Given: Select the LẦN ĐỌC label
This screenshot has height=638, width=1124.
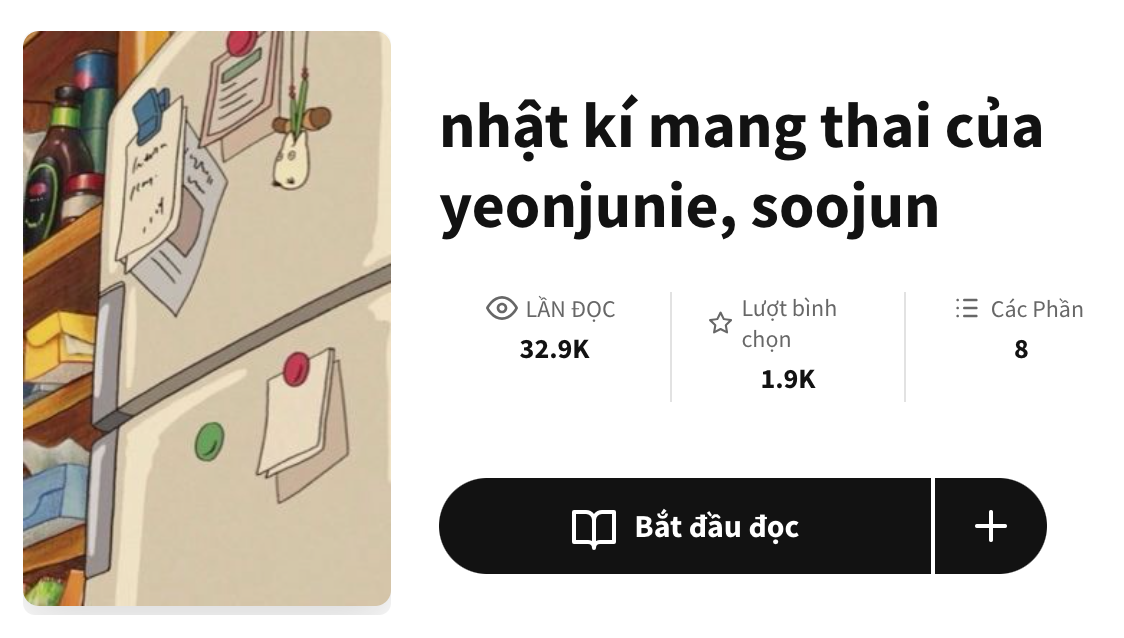Looking at the screenshot, I should 570,309.
